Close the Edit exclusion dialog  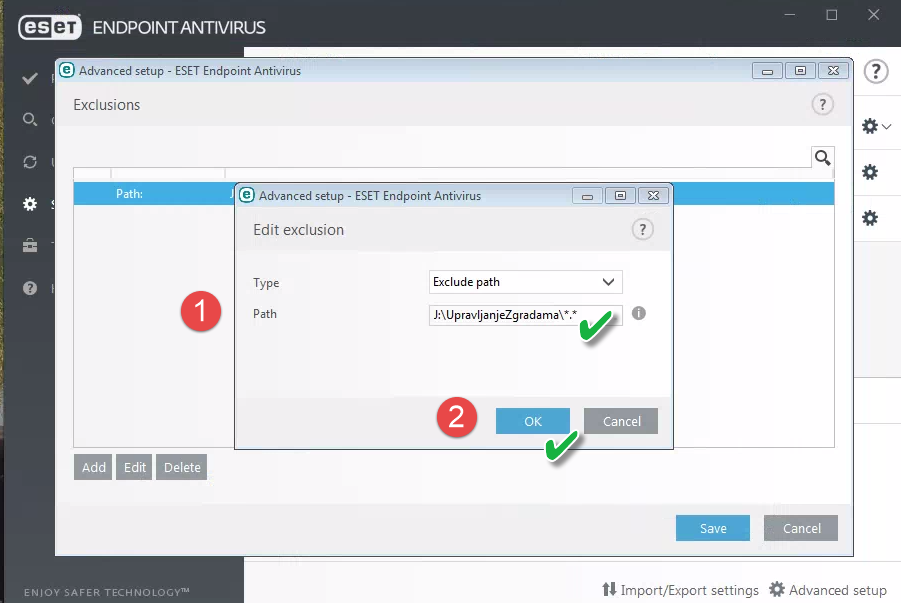point(653,196)
